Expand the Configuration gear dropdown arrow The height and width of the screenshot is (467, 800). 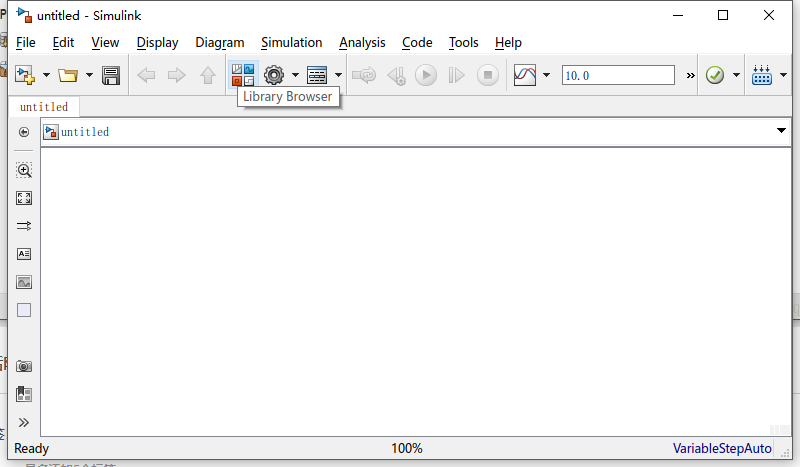tap(295, 75)
